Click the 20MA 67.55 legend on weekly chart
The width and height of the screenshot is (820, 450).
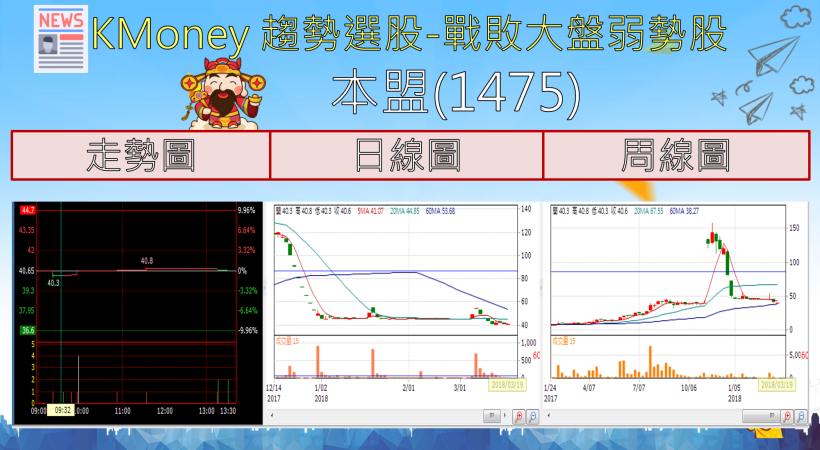(x=648, y=211)
